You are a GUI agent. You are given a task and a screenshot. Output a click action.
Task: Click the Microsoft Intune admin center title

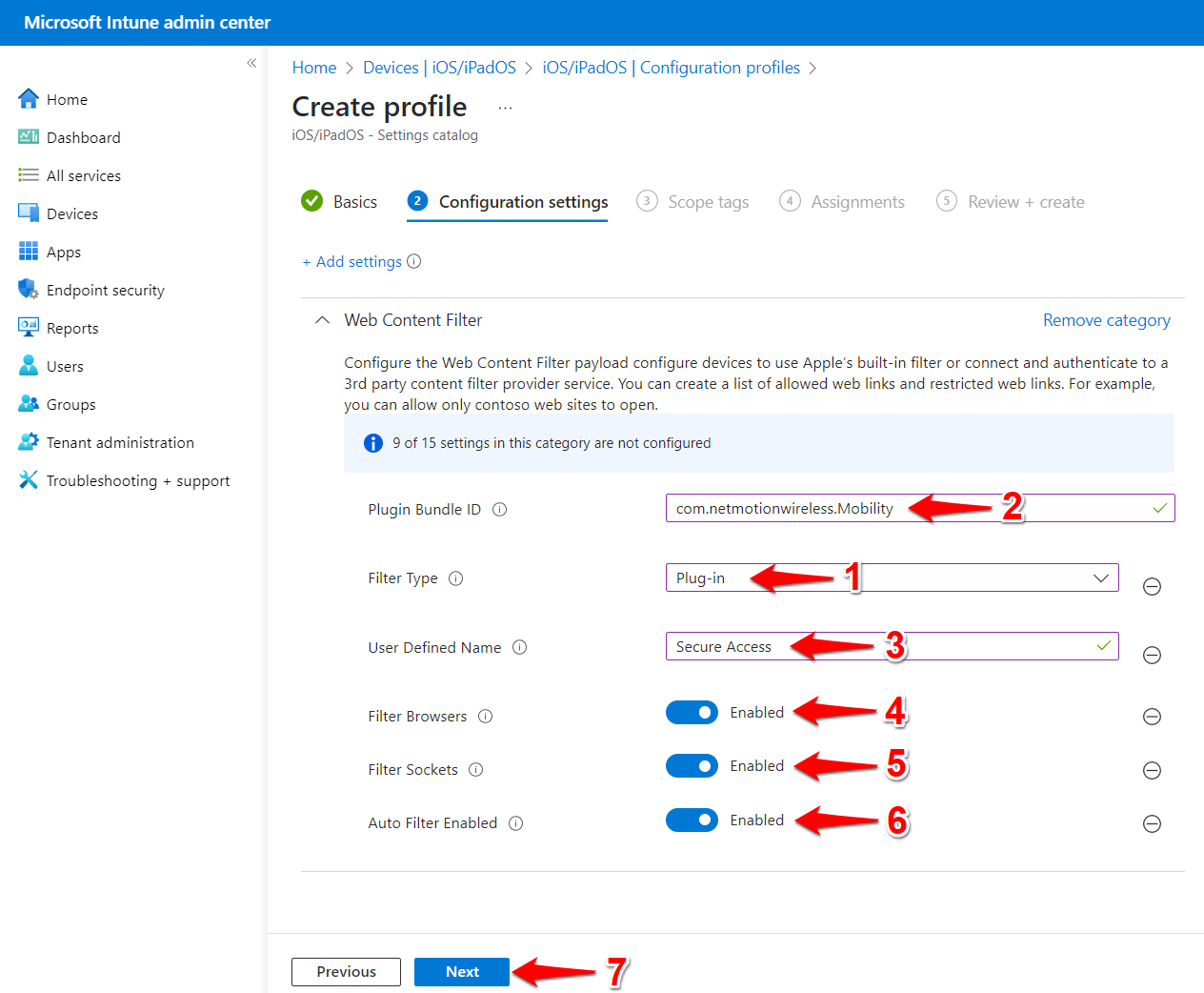point(148,22)
